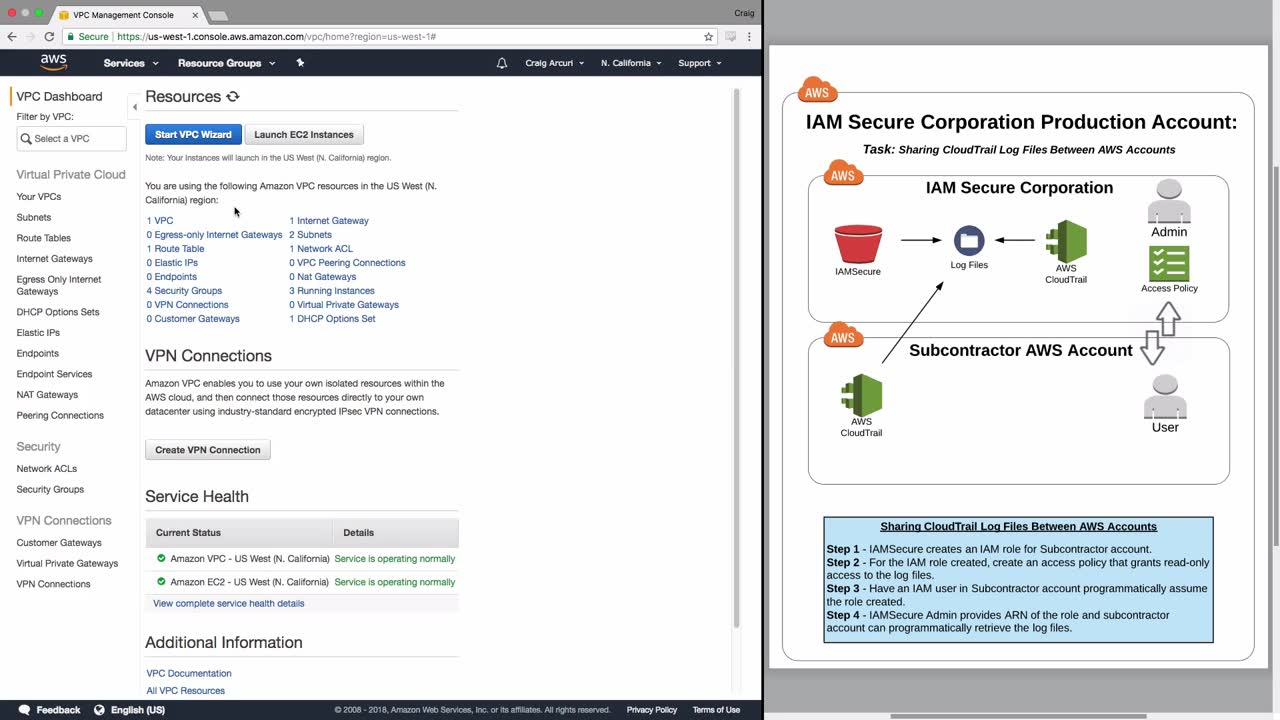Click the Subcontractor User icon in diagram
Viewport: 1280px width, 720px height.
pyautogui.click(x=1165, y=397)
